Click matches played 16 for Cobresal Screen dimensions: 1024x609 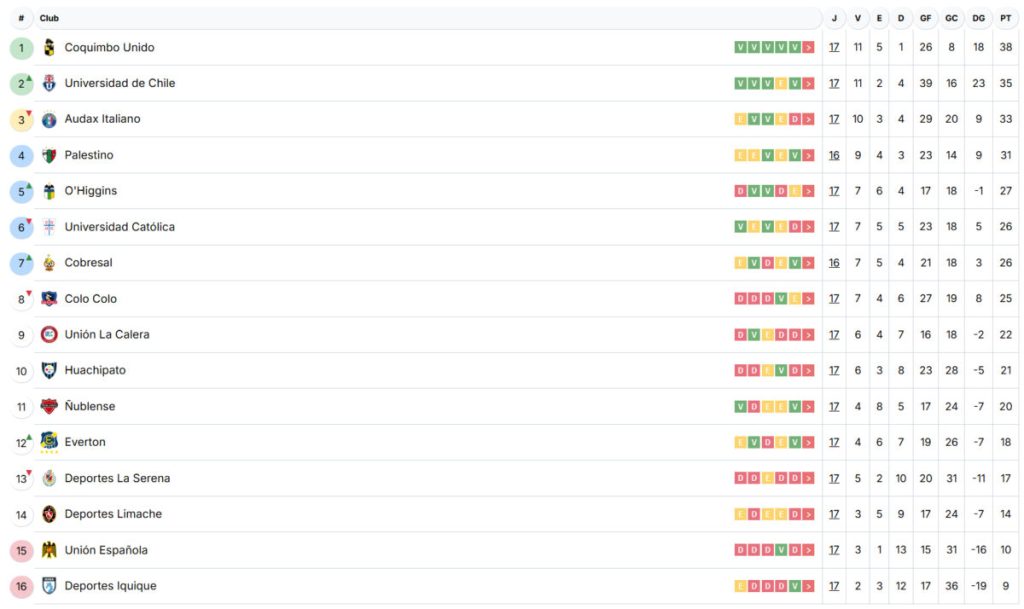(x=834, y=263)
